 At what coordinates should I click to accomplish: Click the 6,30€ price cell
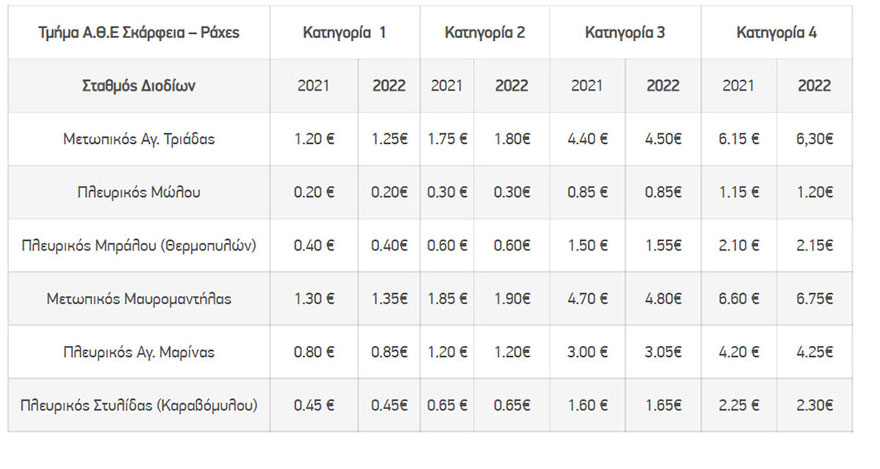pyautogui.click(x=814, y=139)
